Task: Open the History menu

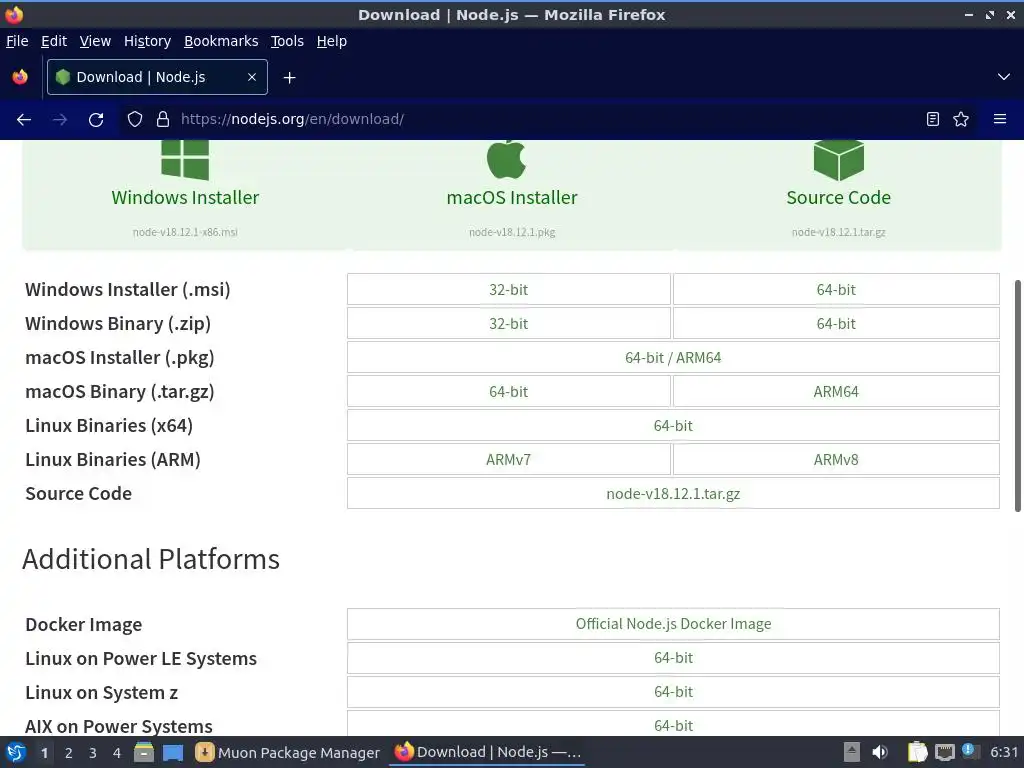Action: click(x=148, y=41)
